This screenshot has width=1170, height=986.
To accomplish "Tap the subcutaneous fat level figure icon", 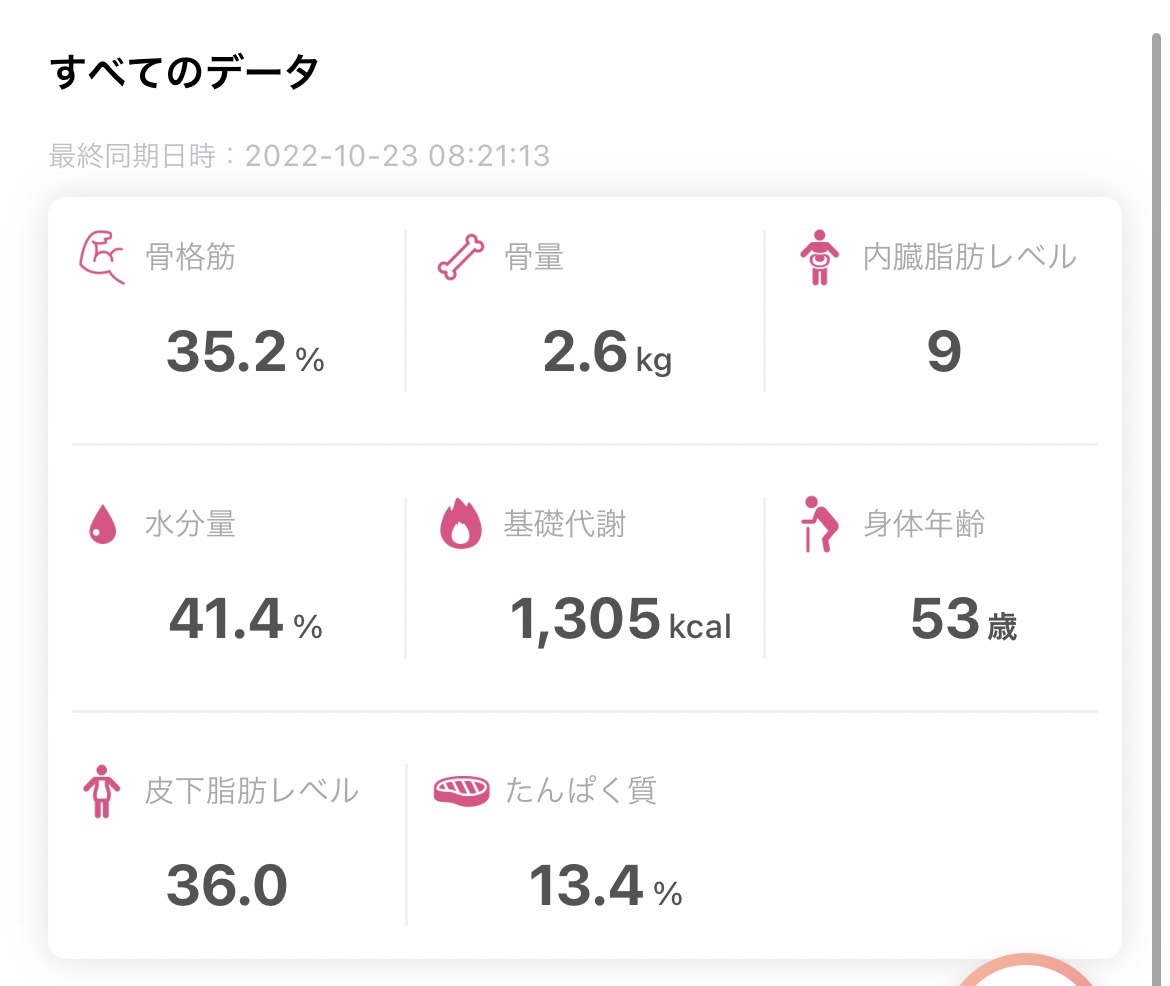I will (x=101, y=791).
